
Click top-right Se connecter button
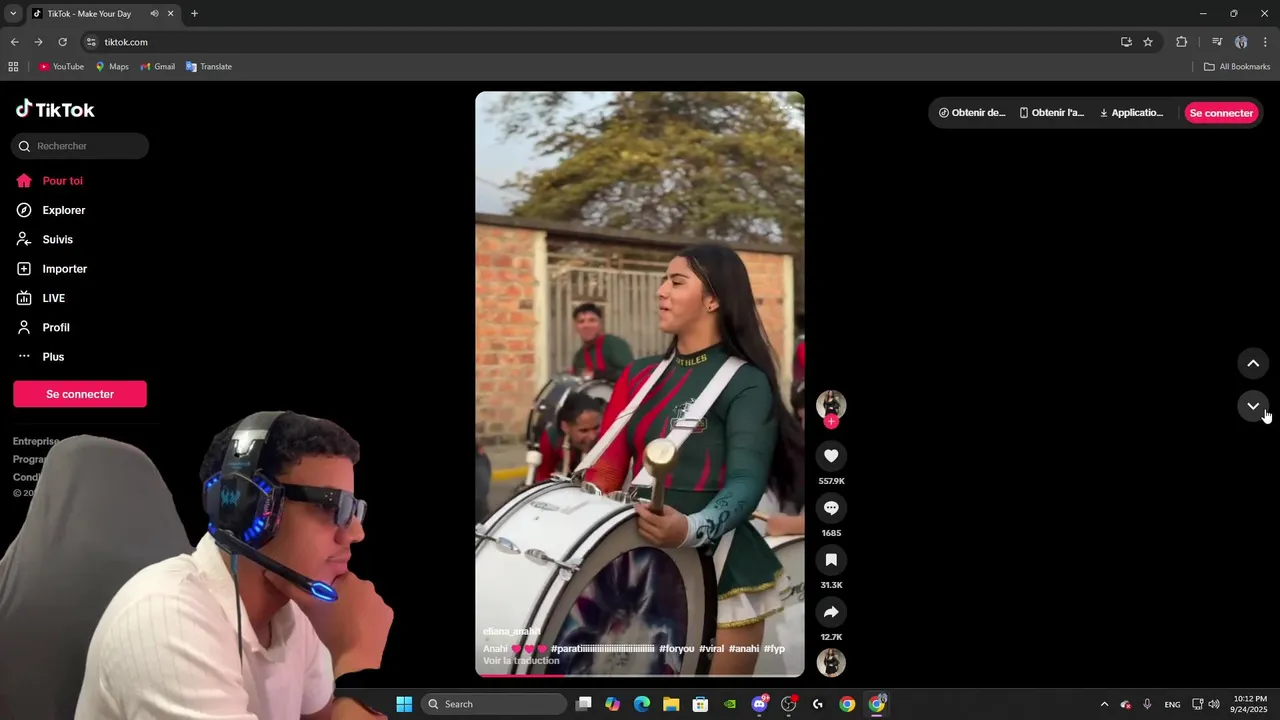[1221, 113]
